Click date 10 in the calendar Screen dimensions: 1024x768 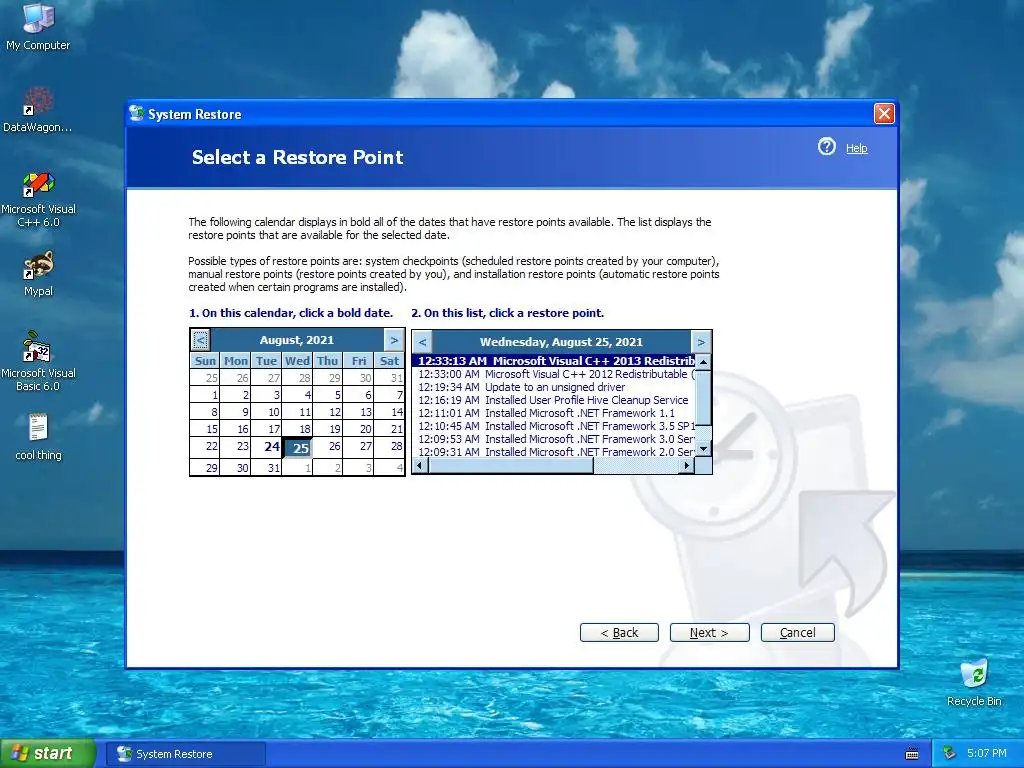pos(266,412)
